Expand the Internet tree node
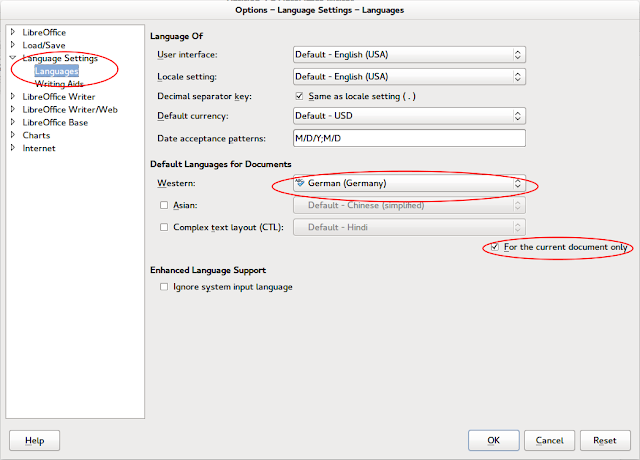This screenshot has height=460, width=640. [13, 148]
